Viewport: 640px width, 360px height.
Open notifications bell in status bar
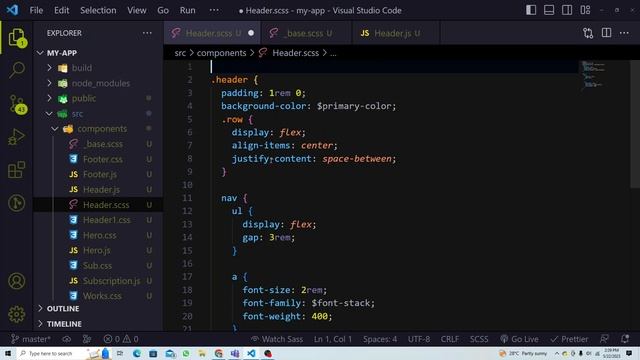624,339
